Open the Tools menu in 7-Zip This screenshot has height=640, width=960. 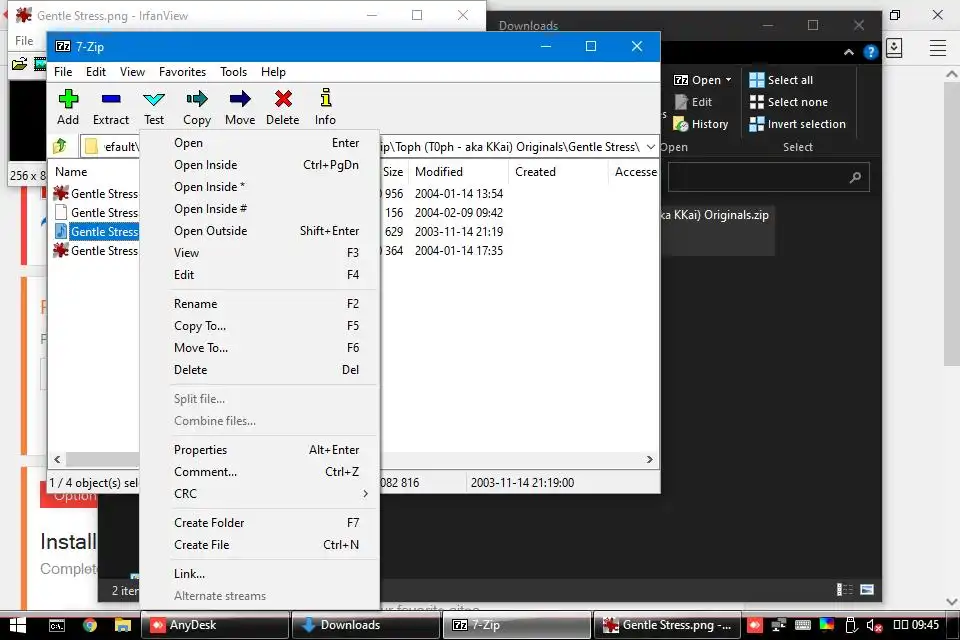[x=233, y=72]
